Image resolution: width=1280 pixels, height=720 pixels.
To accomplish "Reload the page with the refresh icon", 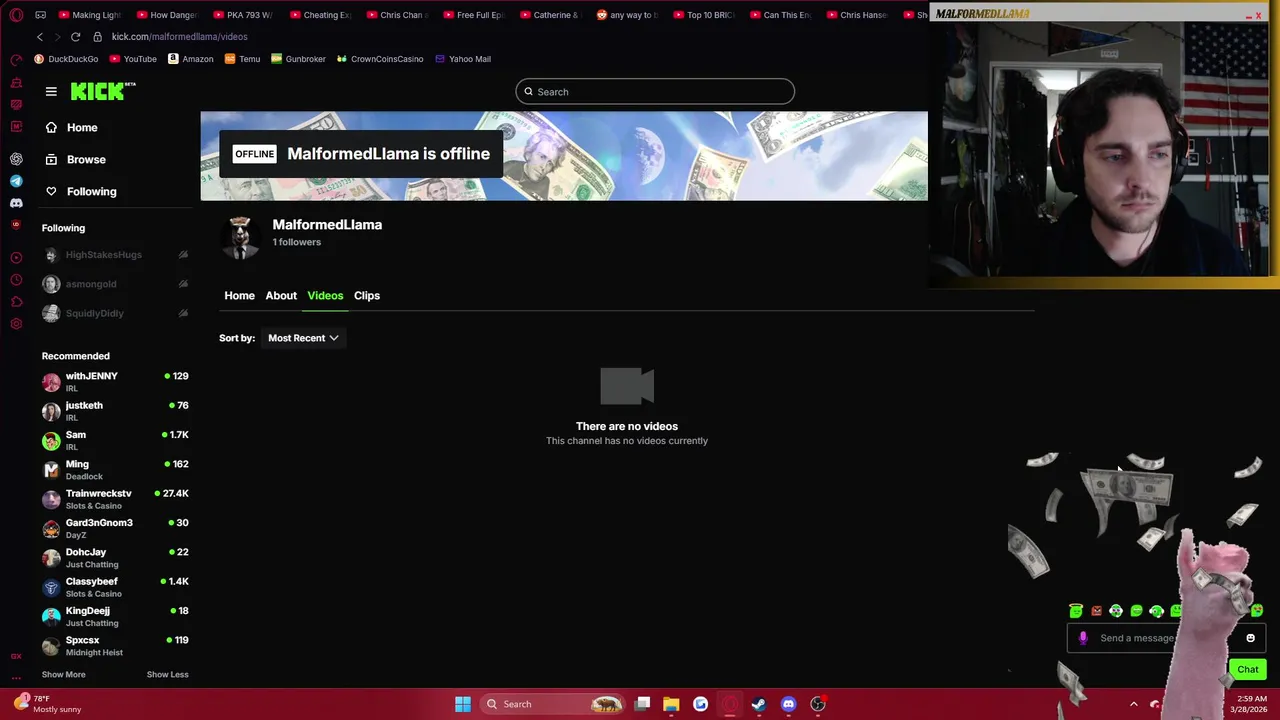I will pos(75,36).
